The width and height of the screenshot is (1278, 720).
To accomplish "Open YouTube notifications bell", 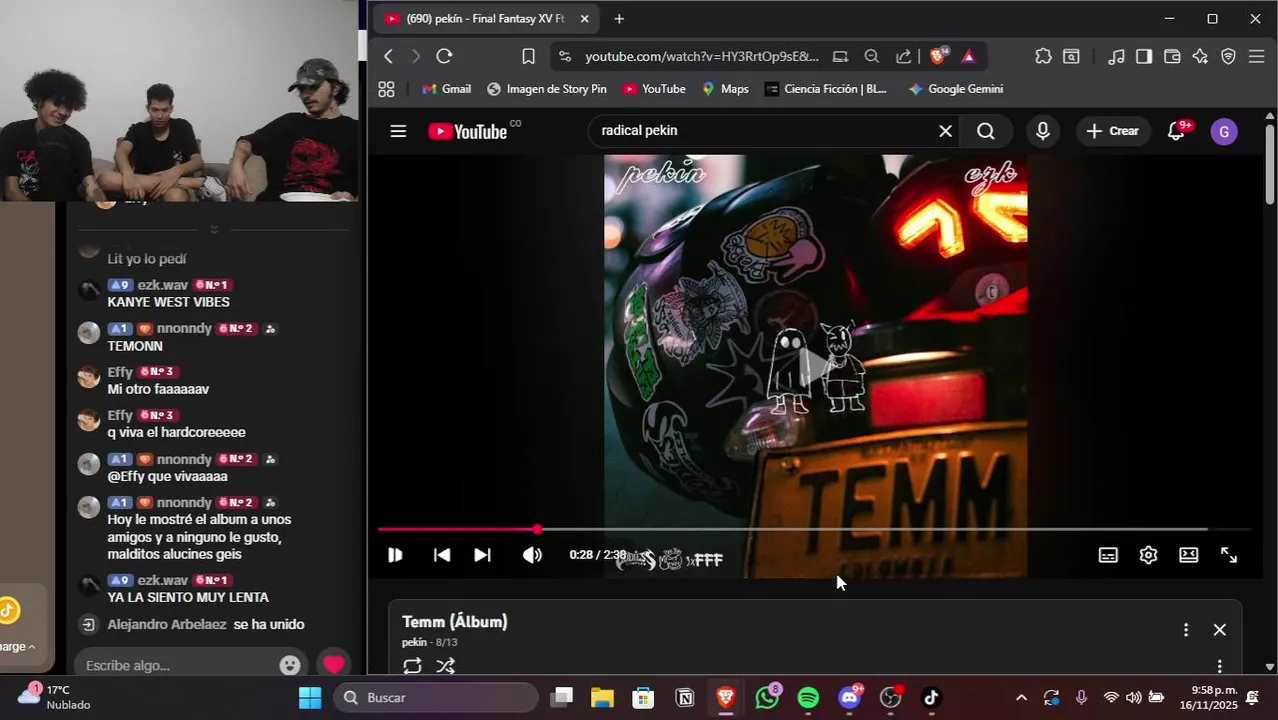I will [x=1177, y=131].
